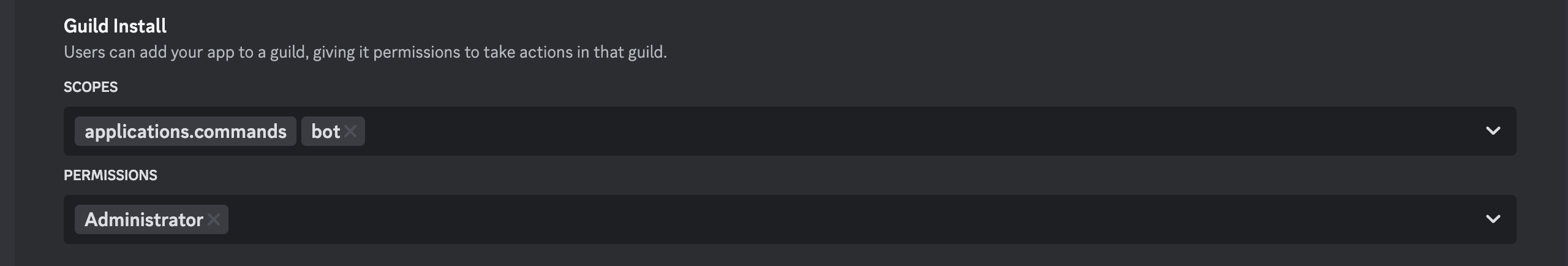Click the bot scope chip label

click(x=325, y=131)
